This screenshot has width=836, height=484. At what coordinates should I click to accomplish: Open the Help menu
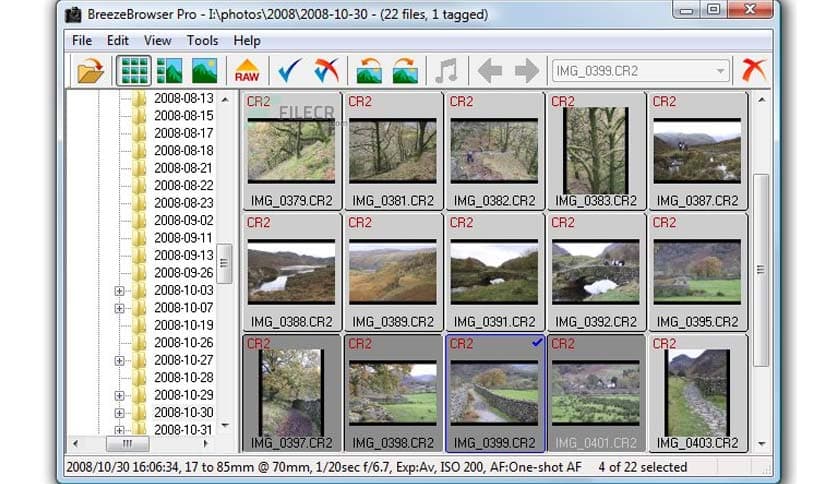(x=247, y=41)
